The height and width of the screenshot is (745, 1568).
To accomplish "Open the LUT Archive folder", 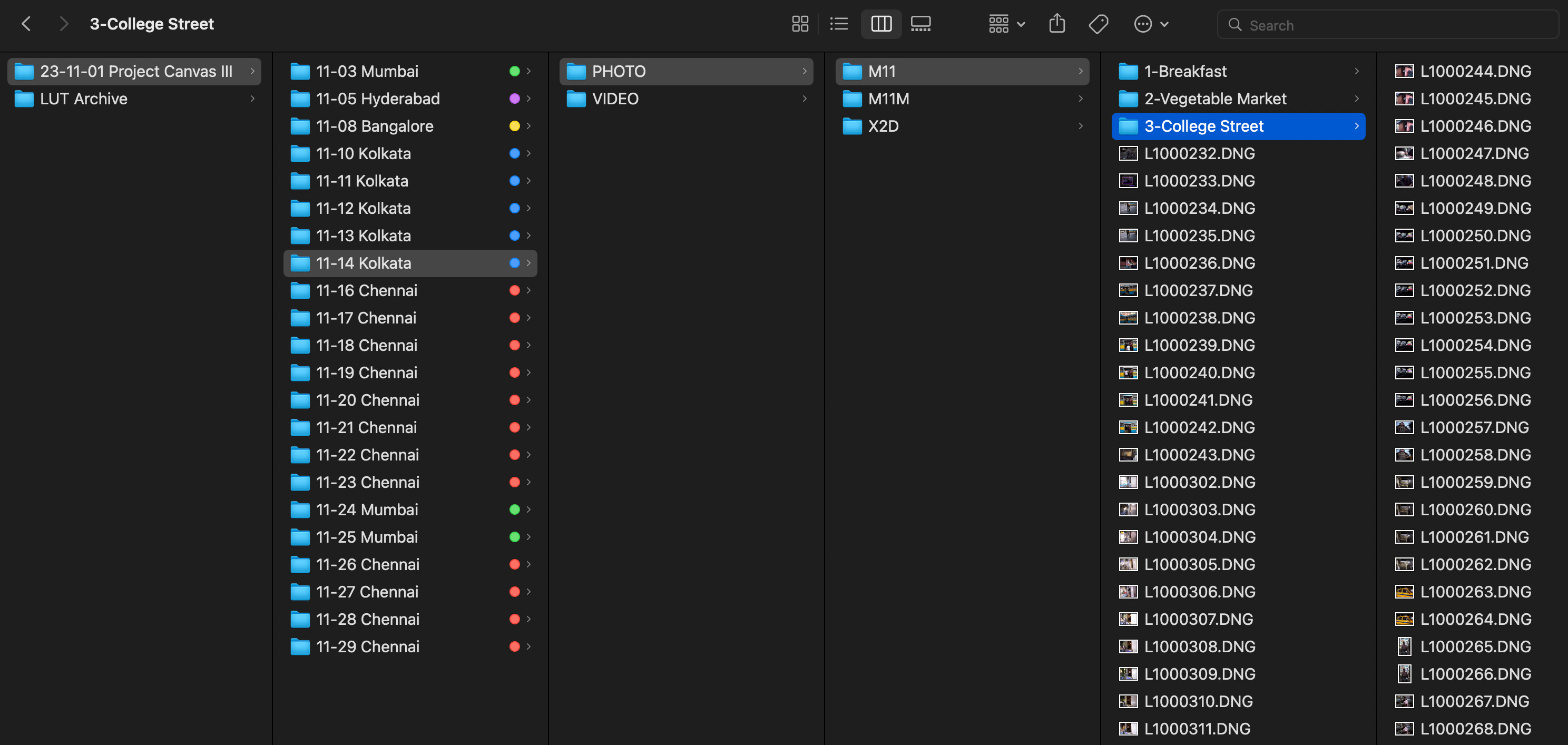I will pyautogui.click(x=134, y=99).
